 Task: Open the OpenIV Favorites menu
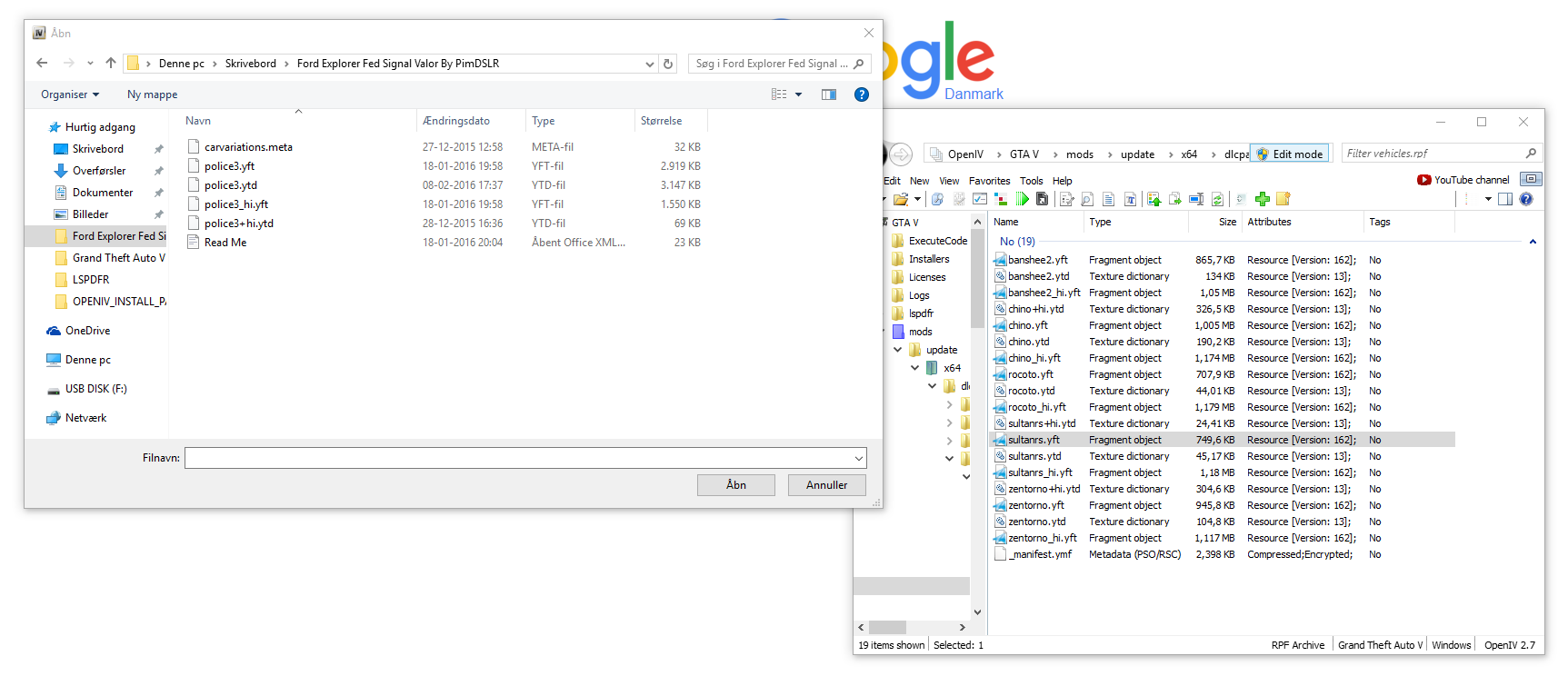coord(989,181)
